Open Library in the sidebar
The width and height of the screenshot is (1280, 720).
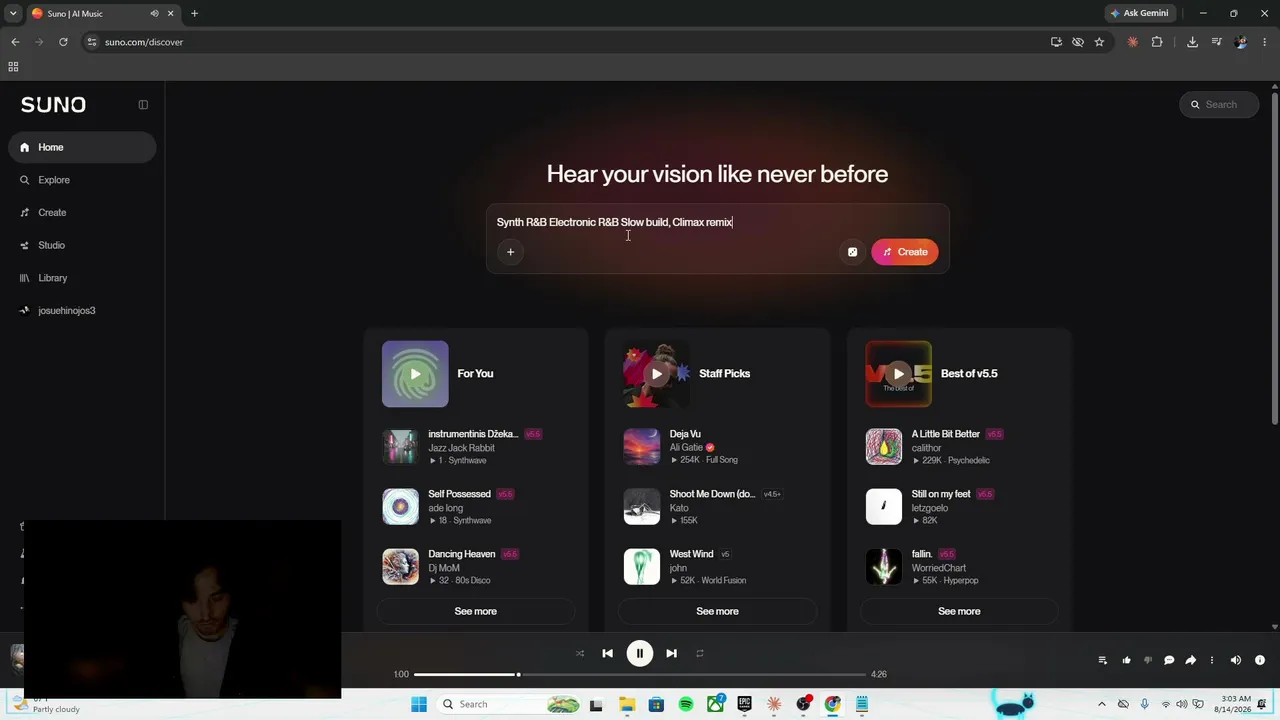point(82,278)
